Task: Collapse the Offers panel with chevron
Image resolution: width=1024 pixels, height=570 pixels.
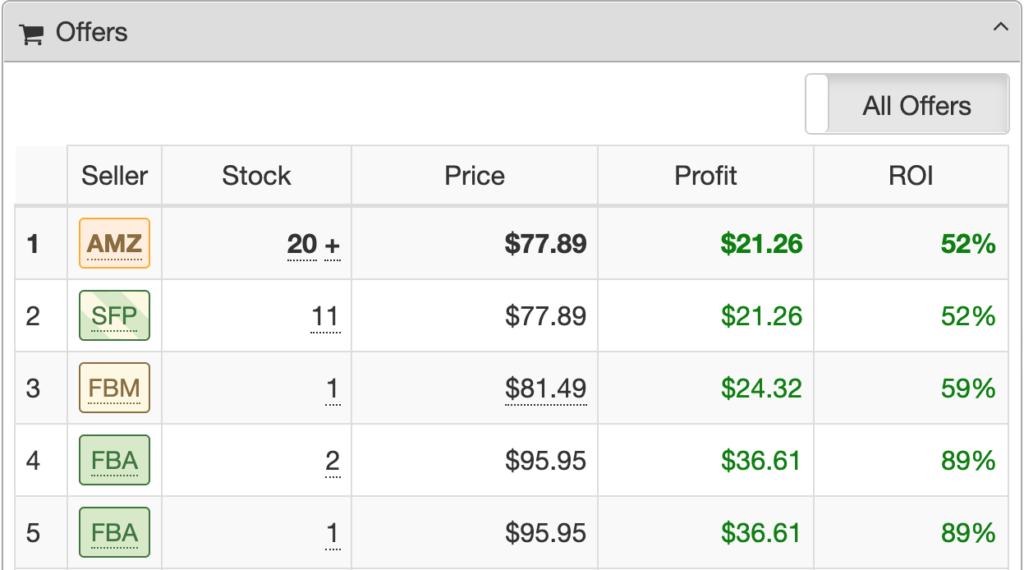Action: pos(1000,28)
